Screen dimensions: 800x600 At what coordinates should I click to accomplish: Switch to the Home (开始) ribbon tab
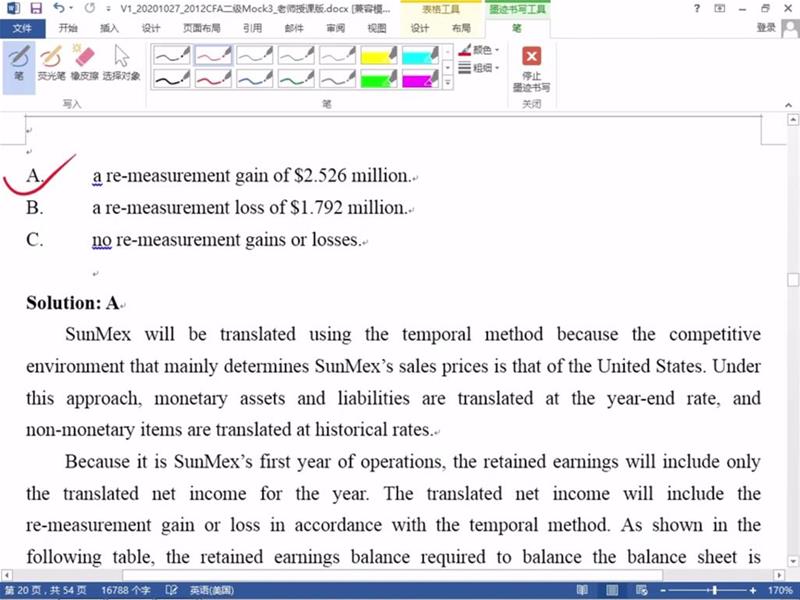coord(68,28)
